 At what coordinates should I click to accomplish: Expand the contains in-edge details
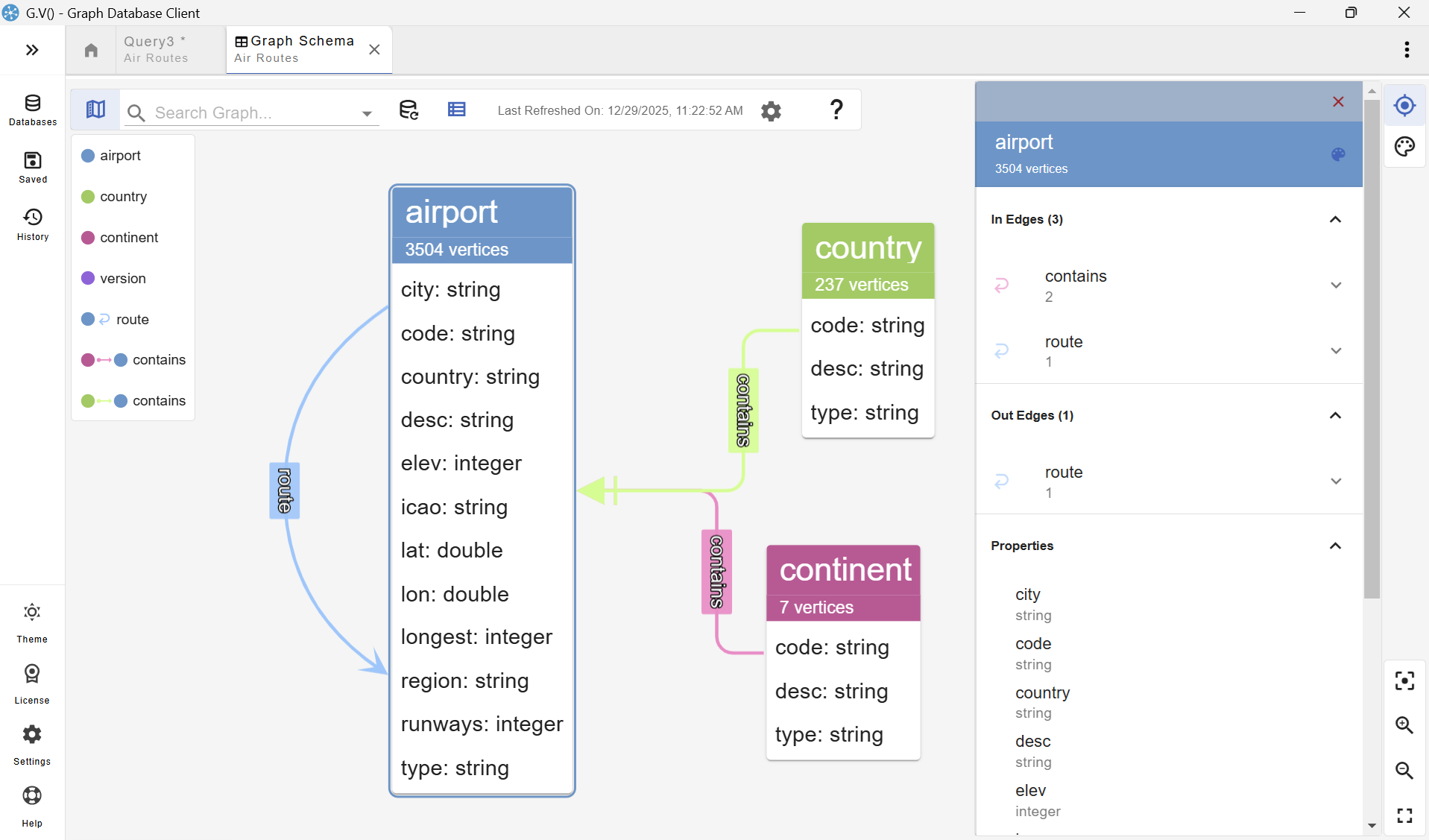(x=1336, y=285)
